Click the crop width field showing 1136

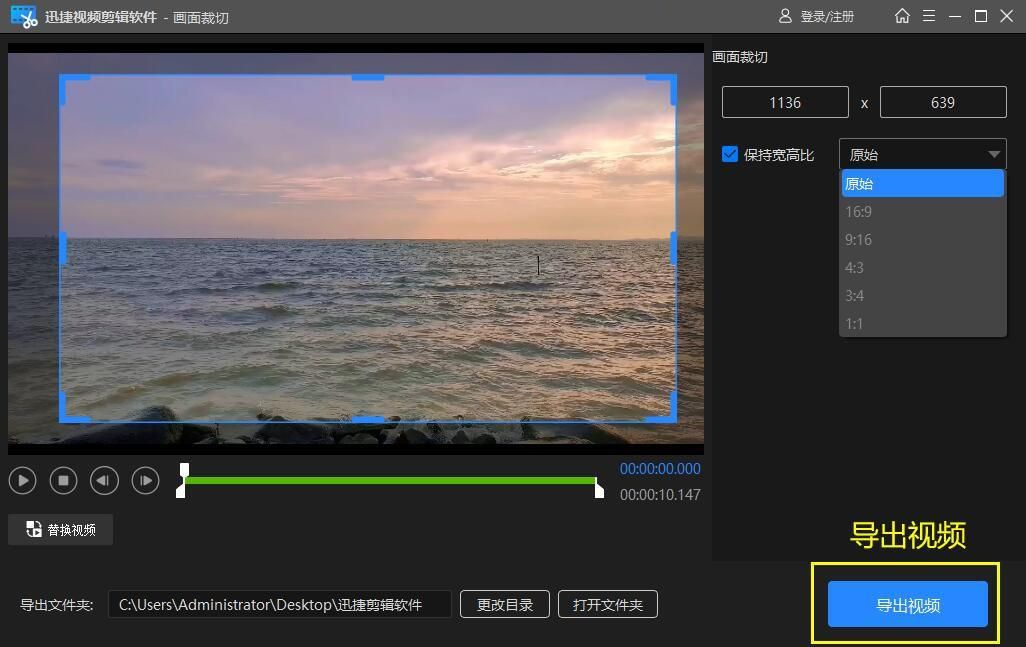click(x=785, y=101)
